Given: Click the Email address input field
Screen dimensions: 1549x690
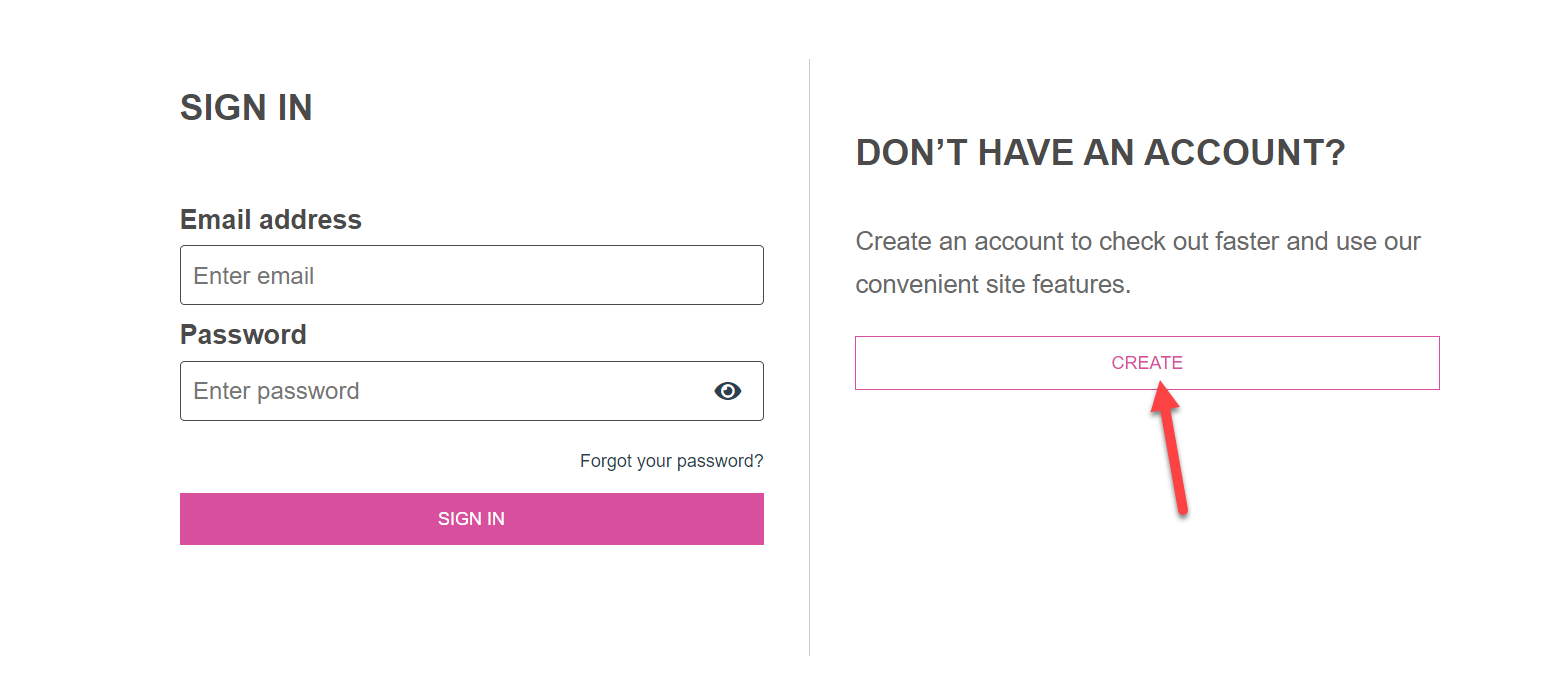Looking at the screenshot, I should click(472, 275).
